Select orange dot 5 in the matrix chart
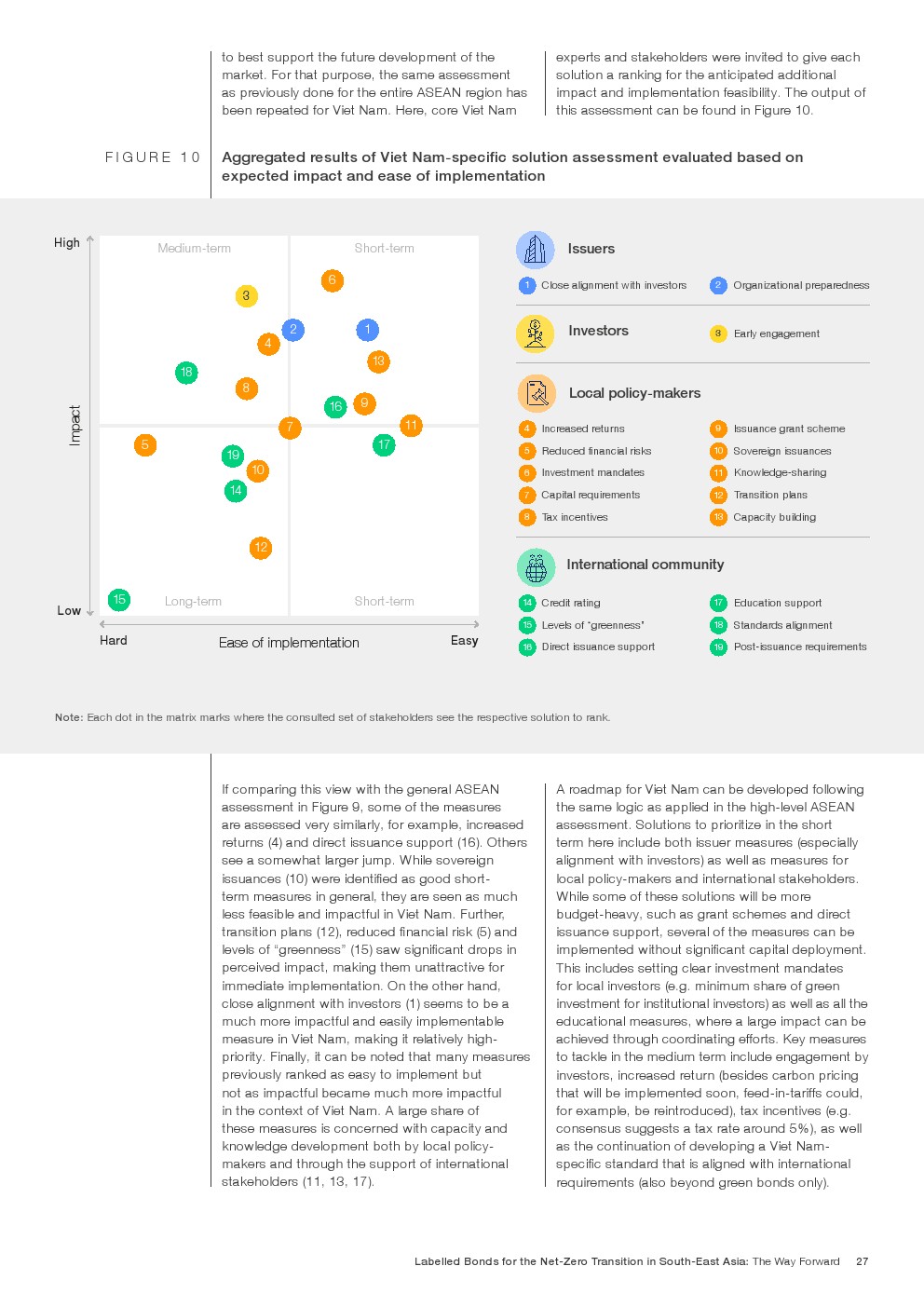Screen dimensions: 924x1307 (144, 445)
